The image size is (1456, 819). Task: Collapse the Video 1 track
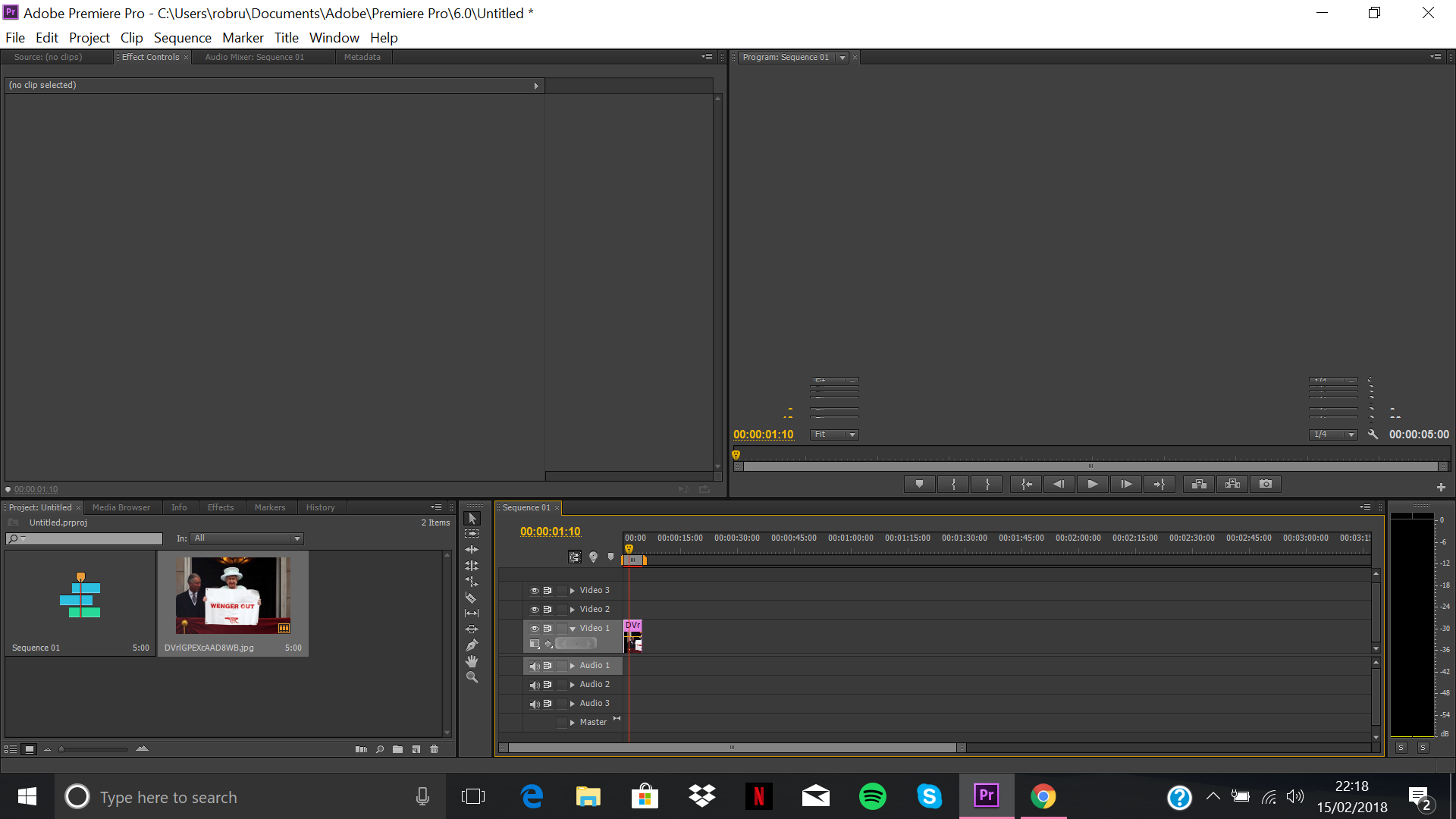tap(572, 629)
